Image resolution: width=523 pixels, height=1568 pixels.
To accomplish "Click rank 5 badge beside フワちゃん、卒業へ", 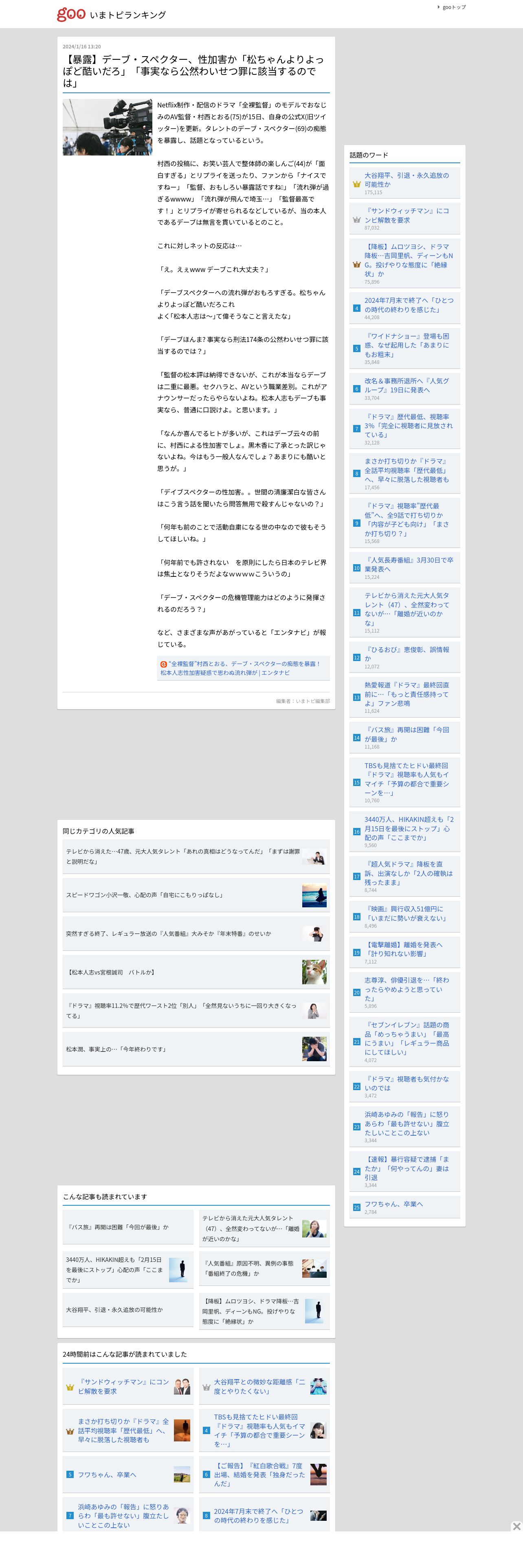I will pyautogui.click(x=70, y=1474).
